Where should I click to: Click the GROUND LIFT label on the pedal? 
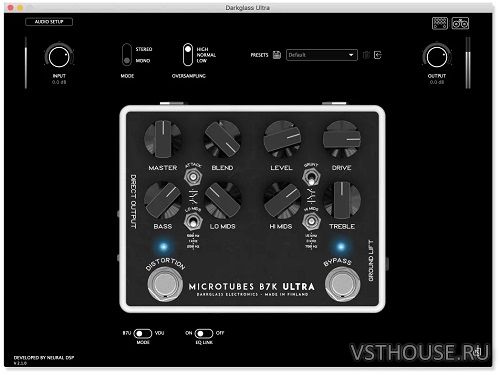(371, 261)
